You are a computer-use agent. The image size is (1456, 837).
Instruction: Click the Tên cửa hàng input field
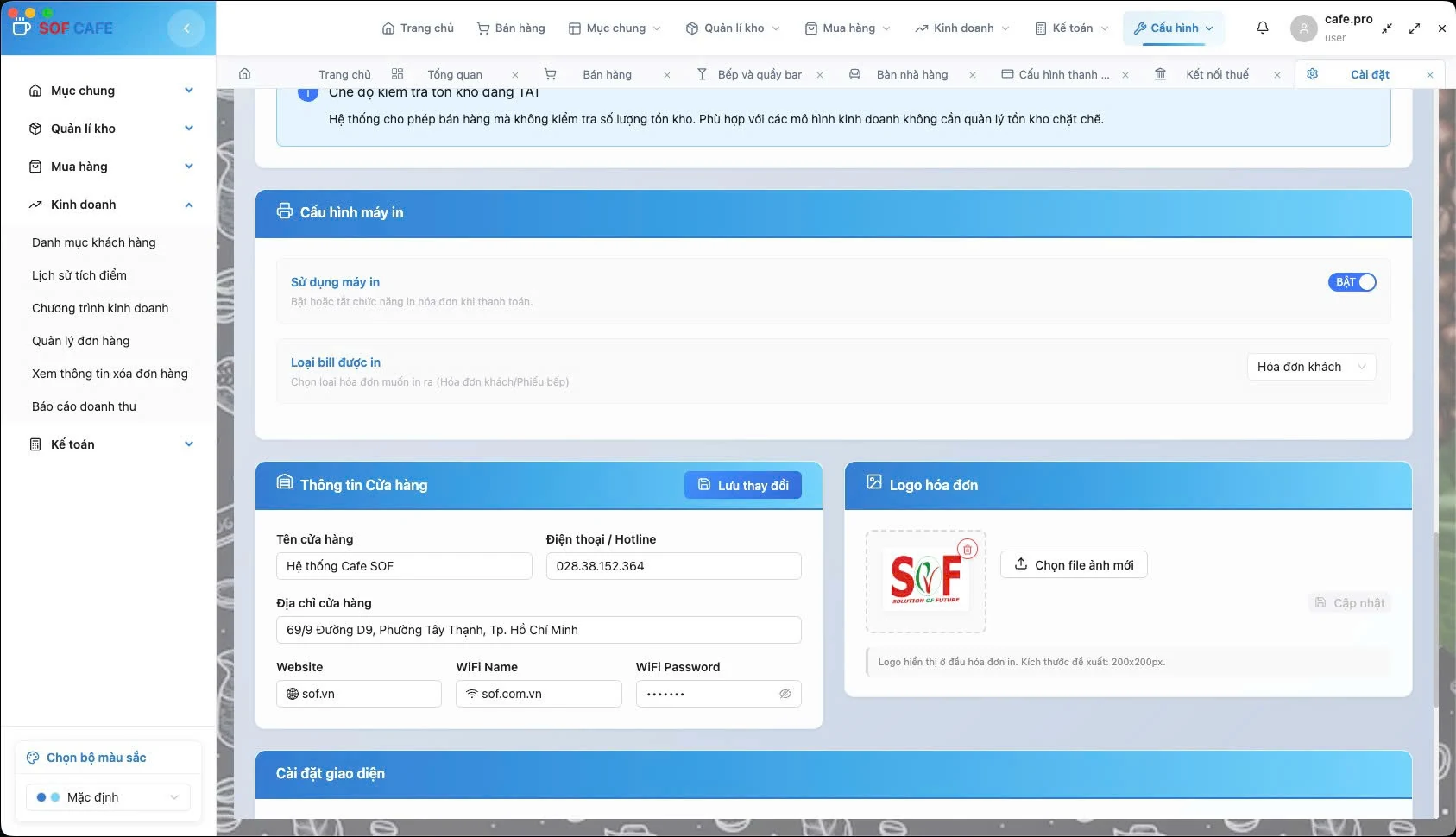(x=404, y=566)
